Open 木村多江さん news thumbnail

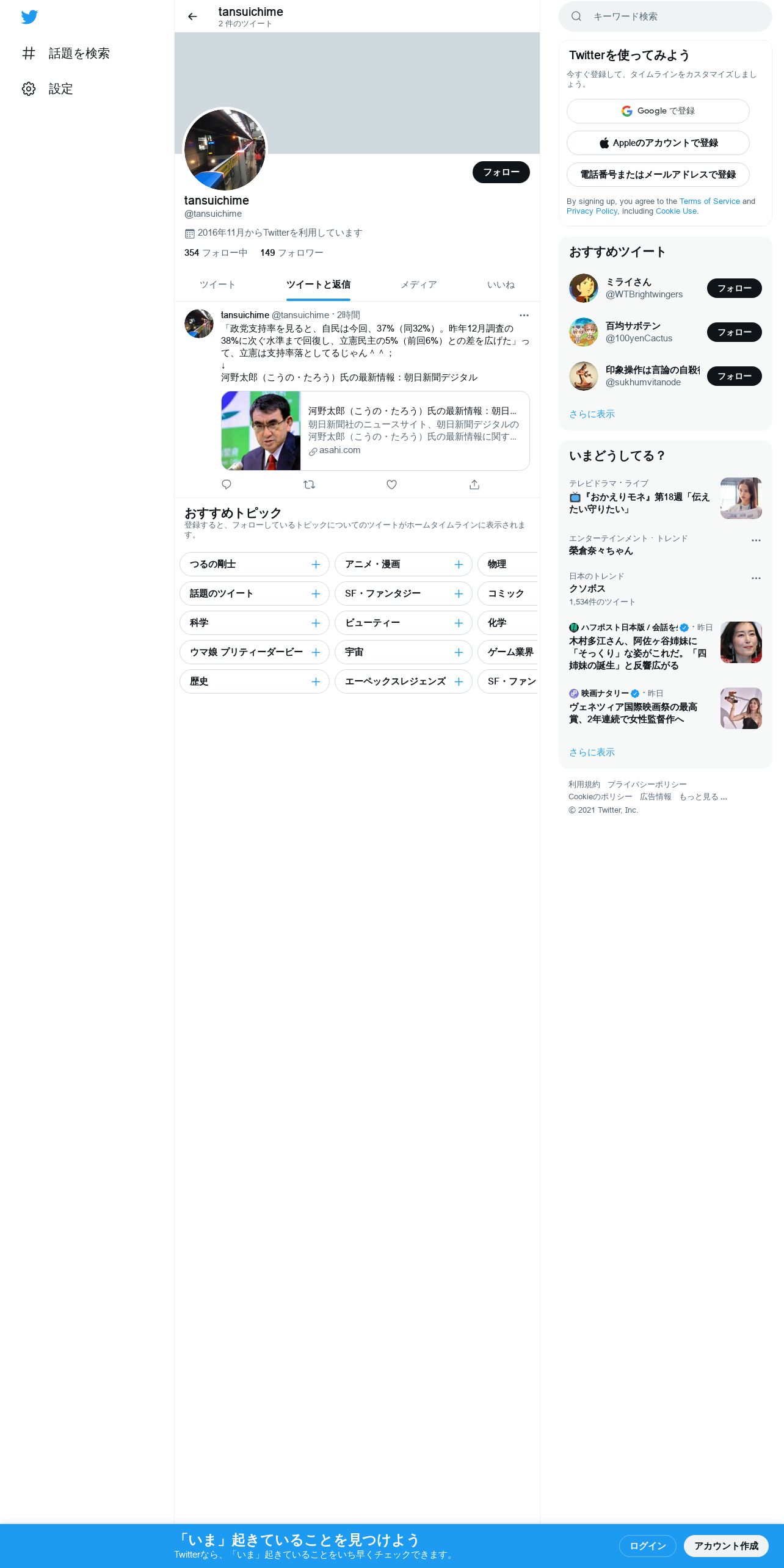point(741,642)
